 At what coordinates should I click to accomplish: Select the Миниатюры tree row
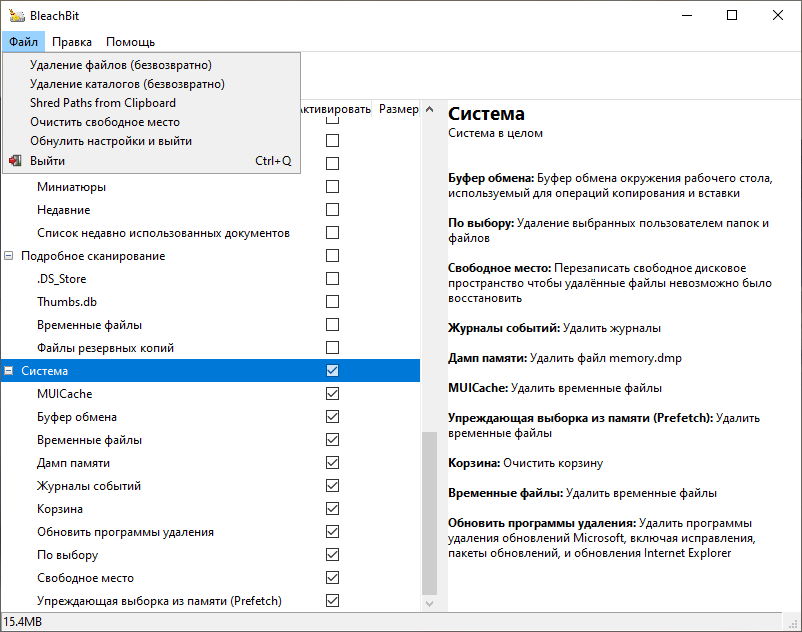[x=210, y=187]
